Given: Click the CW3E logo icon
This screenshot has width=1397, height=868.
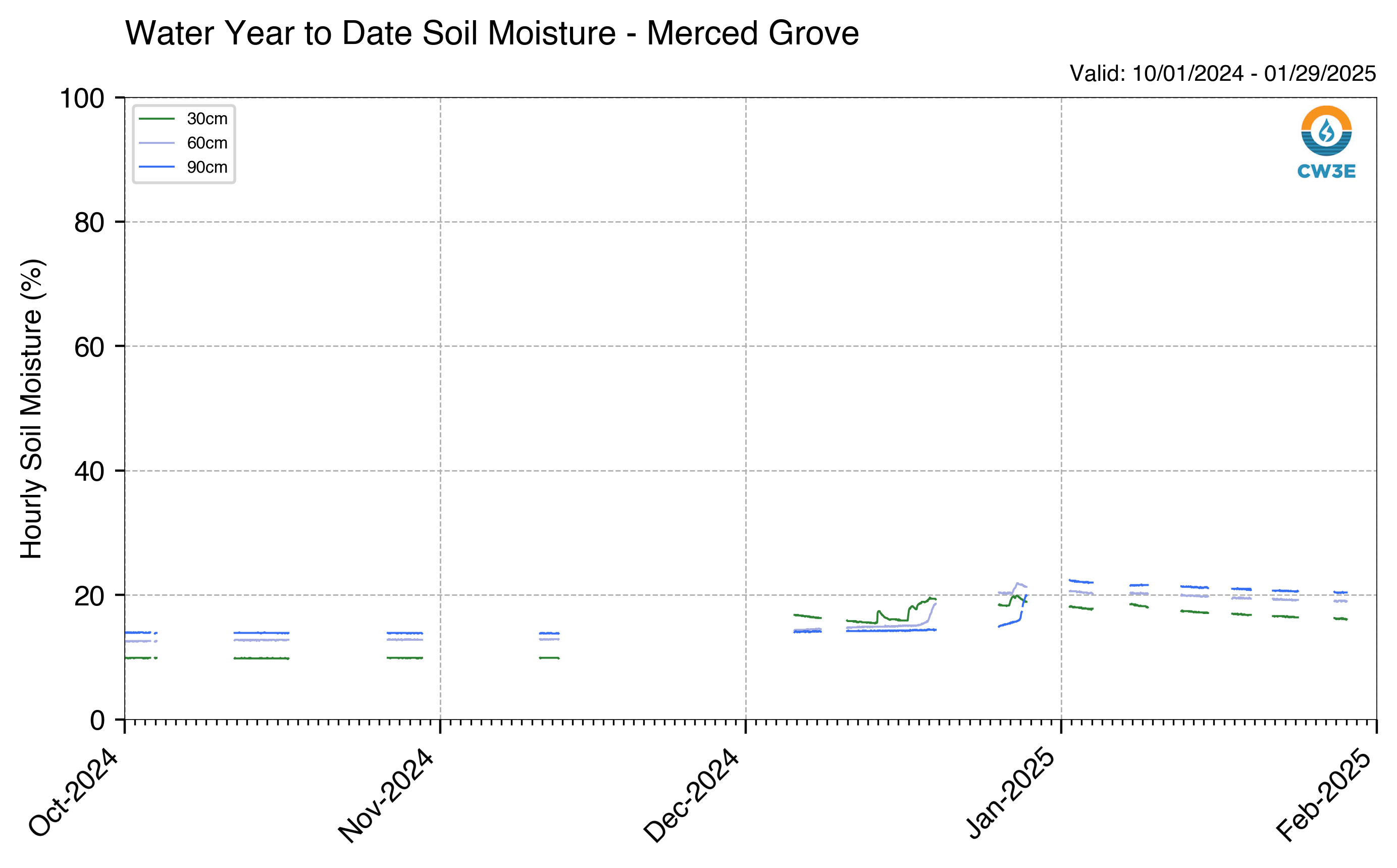Looking at the screenshot, I should [1326, 130].
